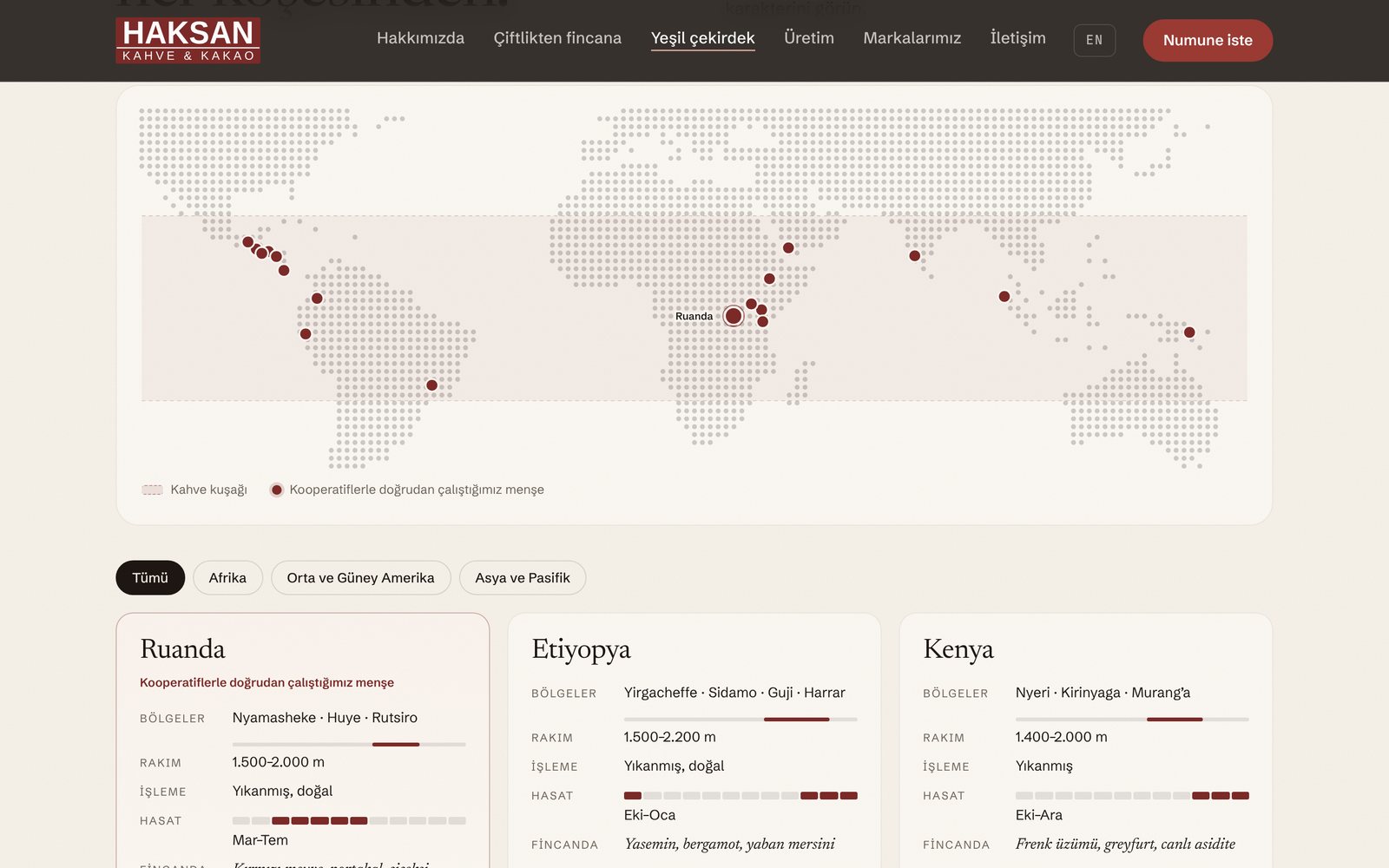Click 'Yasemin, bergamot, yaban mersini' tasting notes
Viewport: 1389px width, 868px height.
click(729, 844)
